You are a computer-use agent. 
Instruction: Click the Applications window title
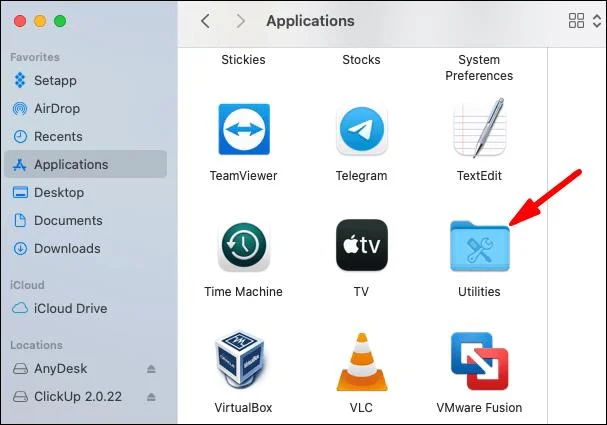coord(310,21)
